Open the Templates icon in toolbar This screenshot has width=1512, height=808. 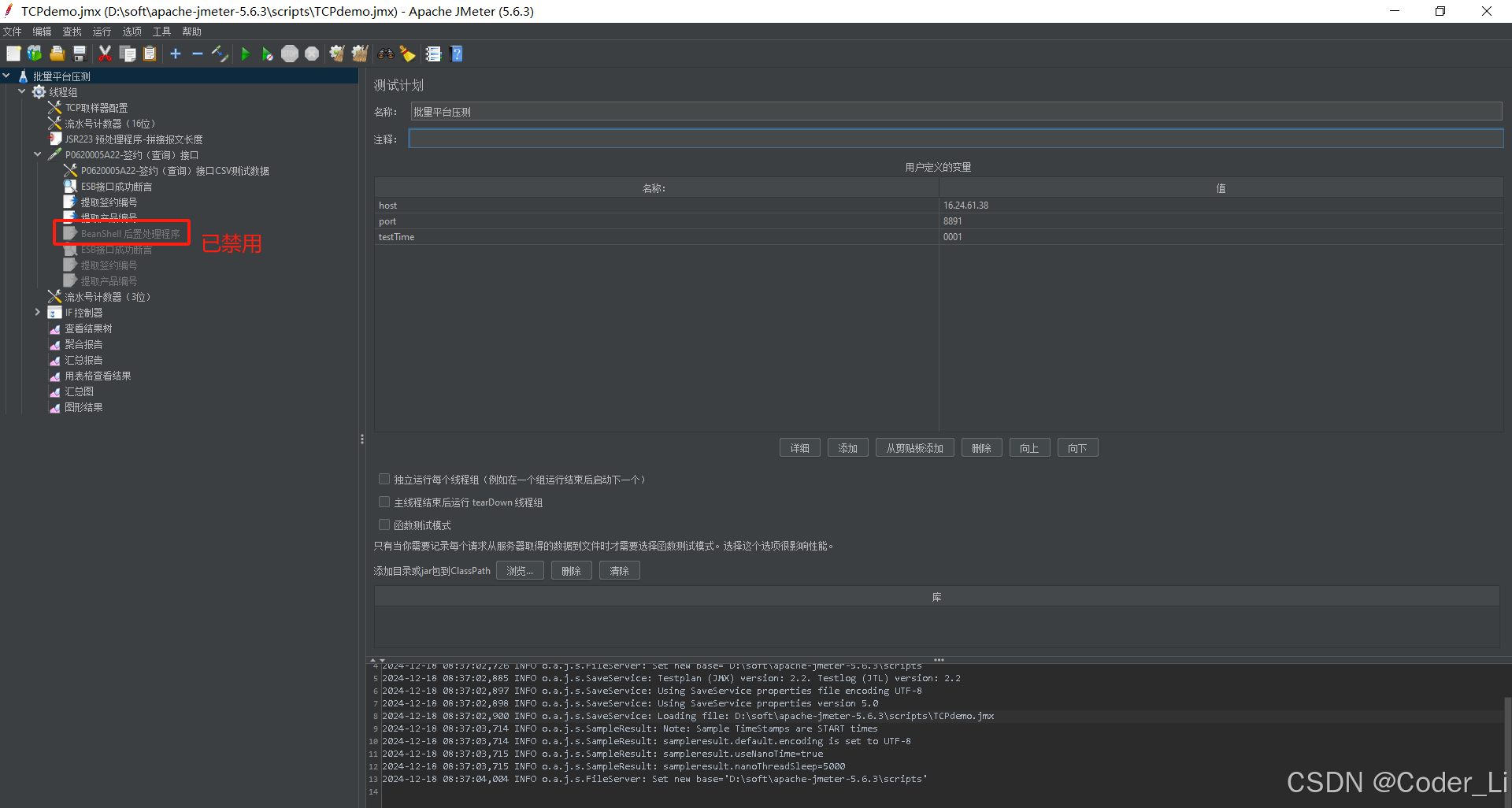(35, 54)
